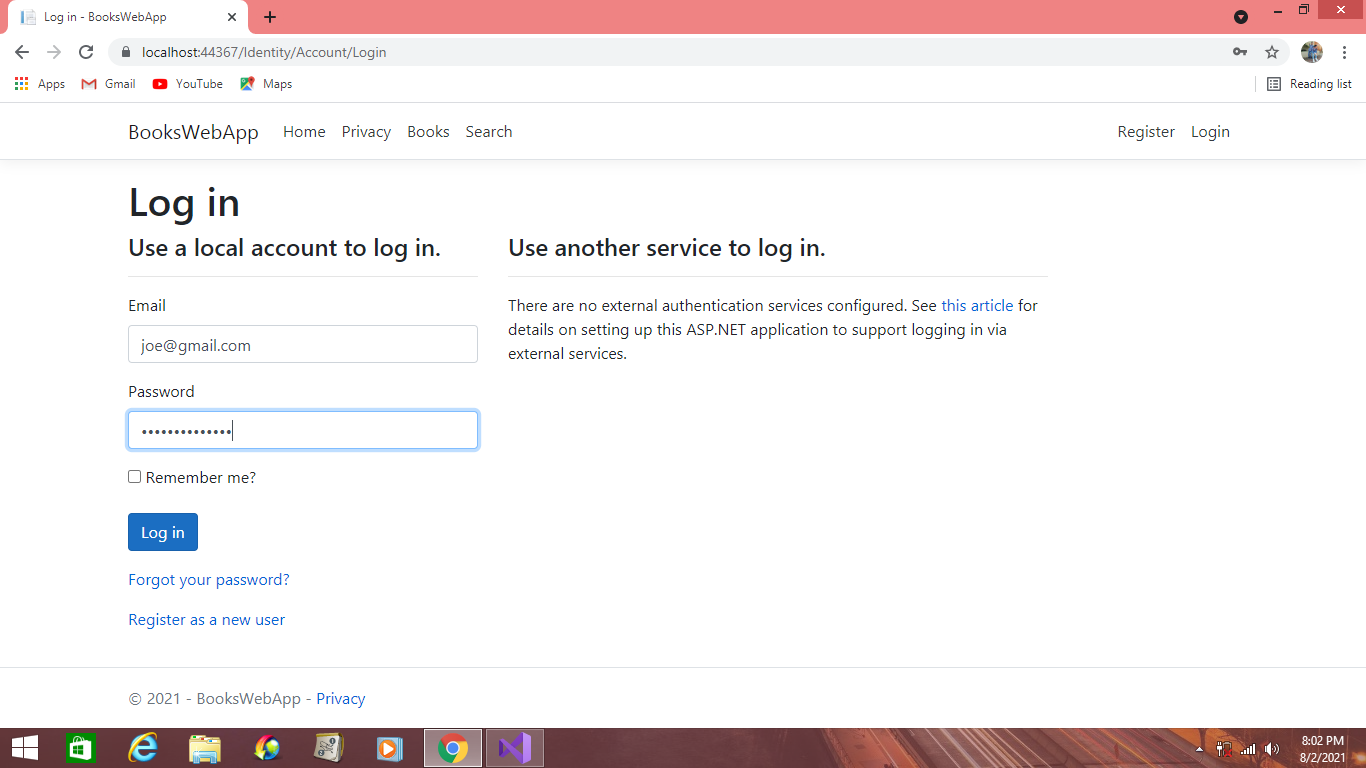Open Firefox from the taskbar

tap(266, 747)
